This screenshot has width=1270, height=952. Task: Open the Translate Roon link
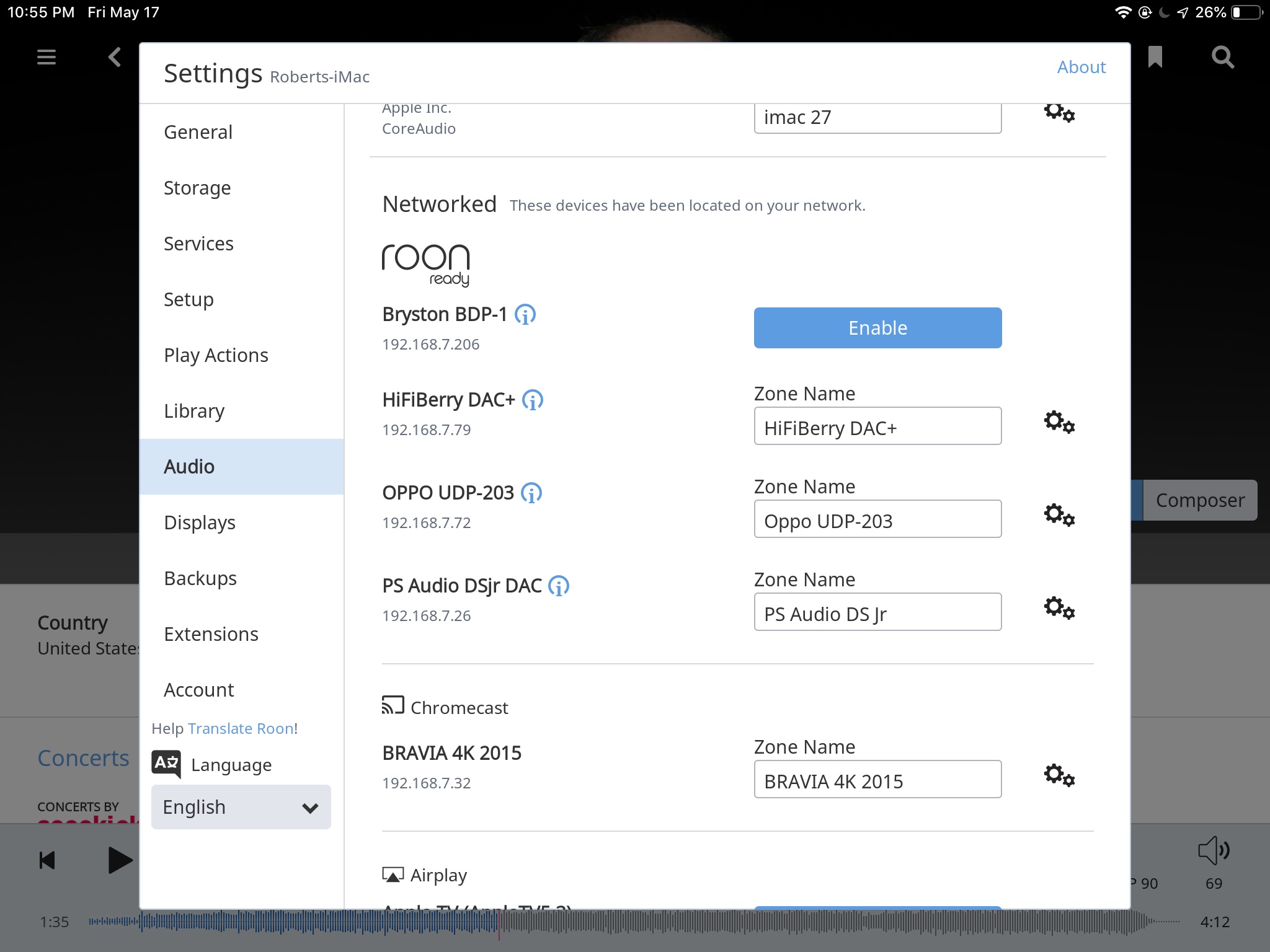[241, 728]
